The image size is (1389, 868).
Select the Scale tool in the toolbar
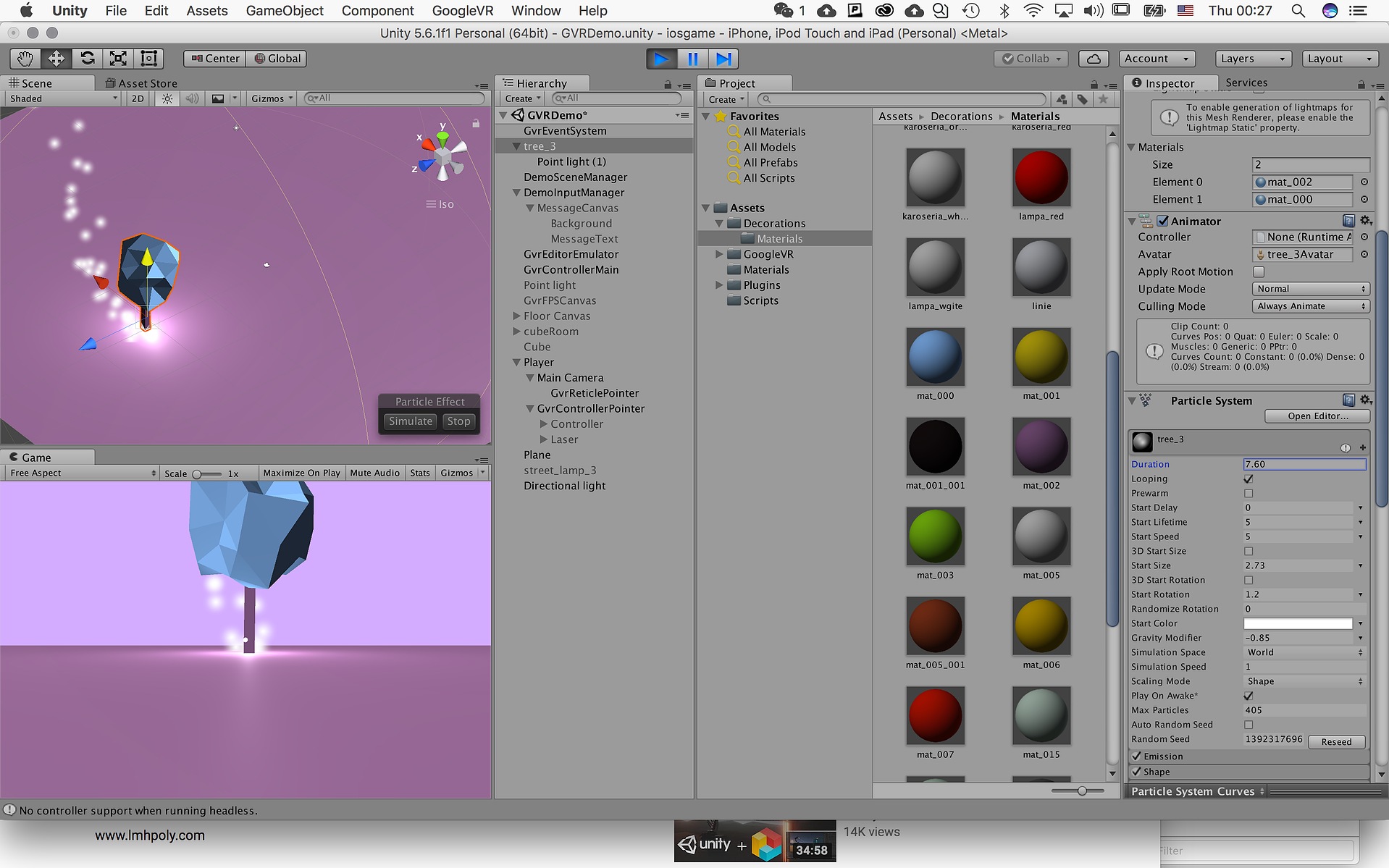click(x=118, y=59)
